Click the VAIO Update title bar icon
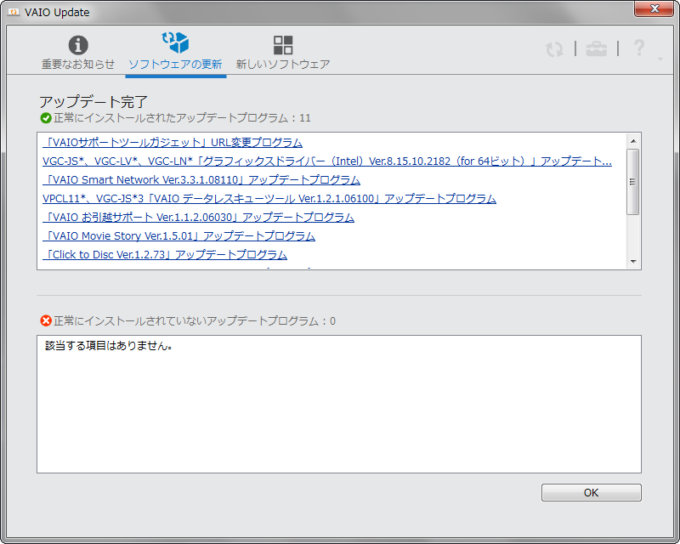 point(15,11)
